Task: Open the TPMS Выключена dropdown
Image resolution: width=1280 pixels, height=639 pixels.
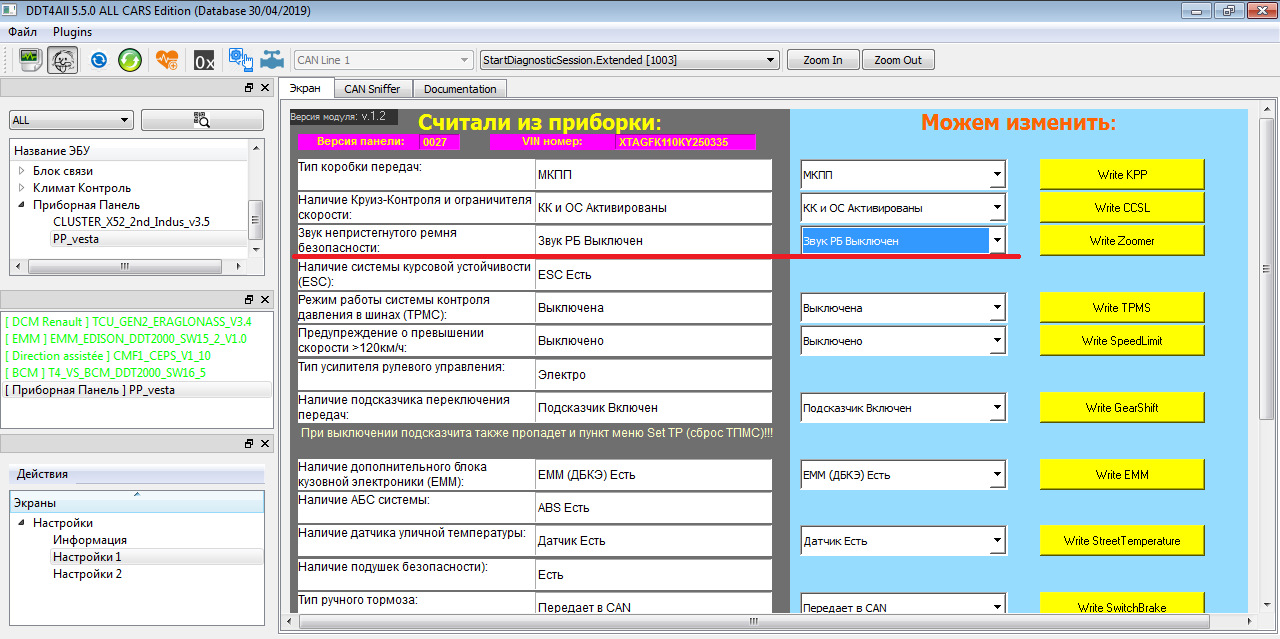Action: [x=902, y=308]
